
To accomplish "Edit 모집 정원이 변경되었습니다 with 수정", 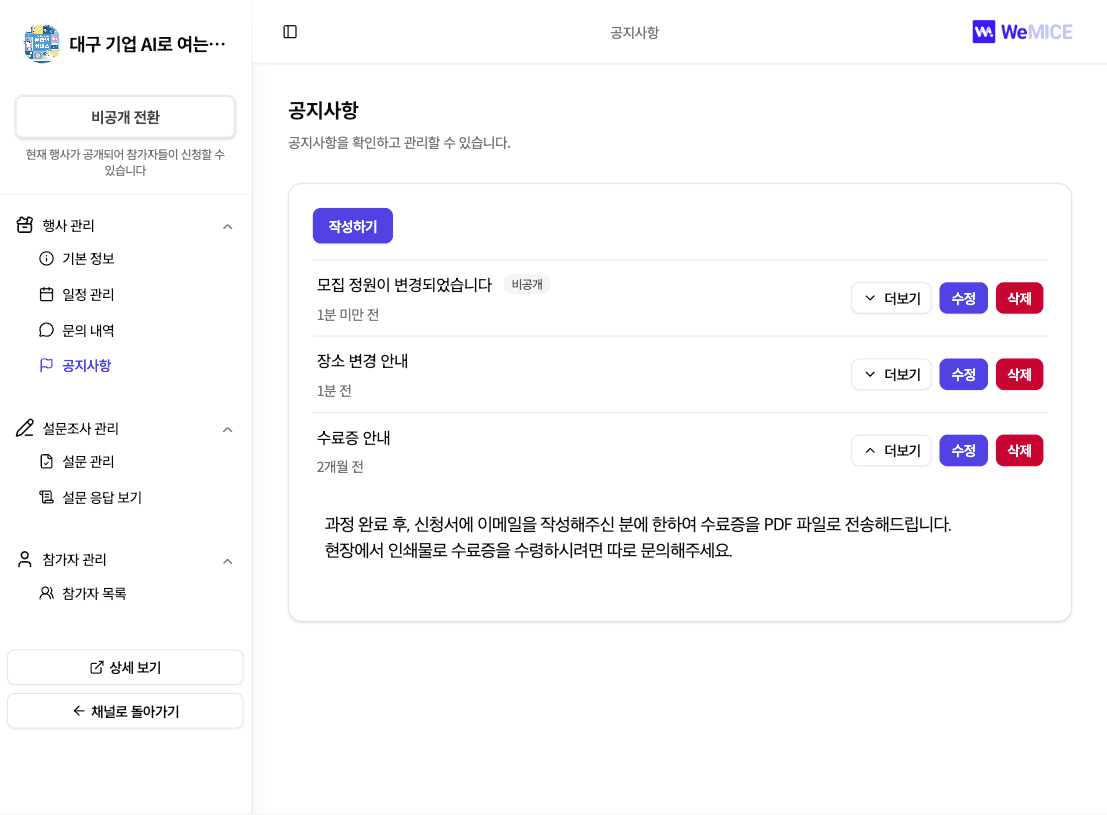I will [963, 298].
